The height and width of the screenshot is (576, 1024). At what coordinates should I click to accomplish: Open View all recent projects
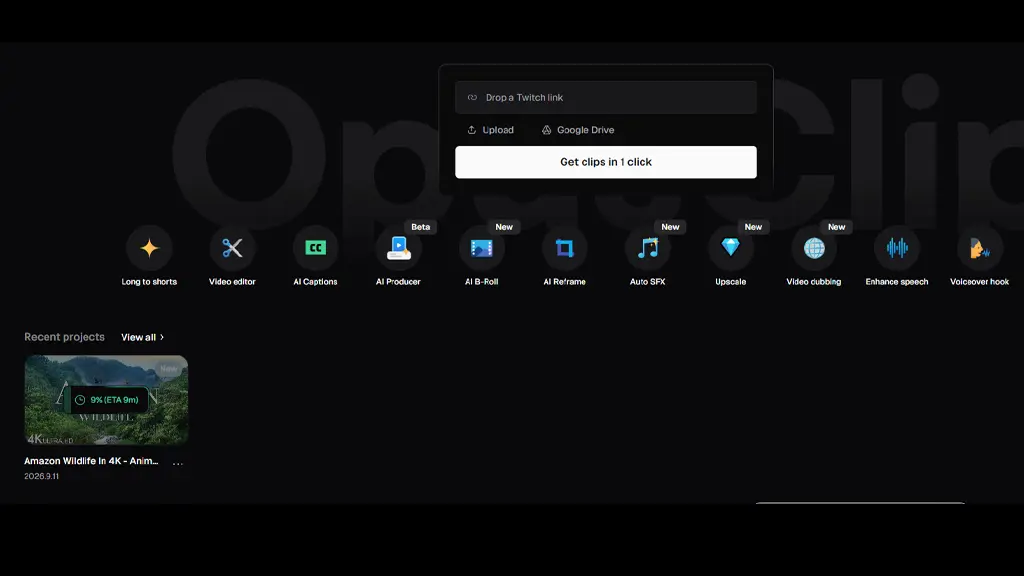142,337
